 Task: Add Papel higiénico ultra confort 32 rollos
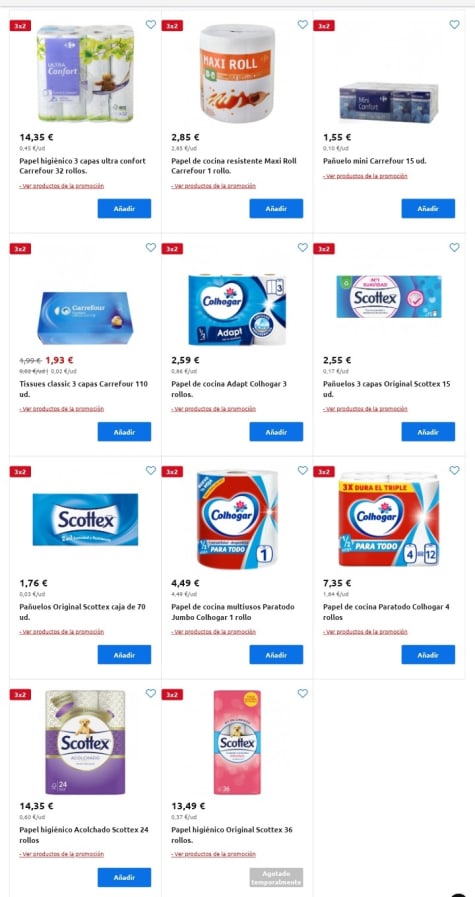click(124, 208)
